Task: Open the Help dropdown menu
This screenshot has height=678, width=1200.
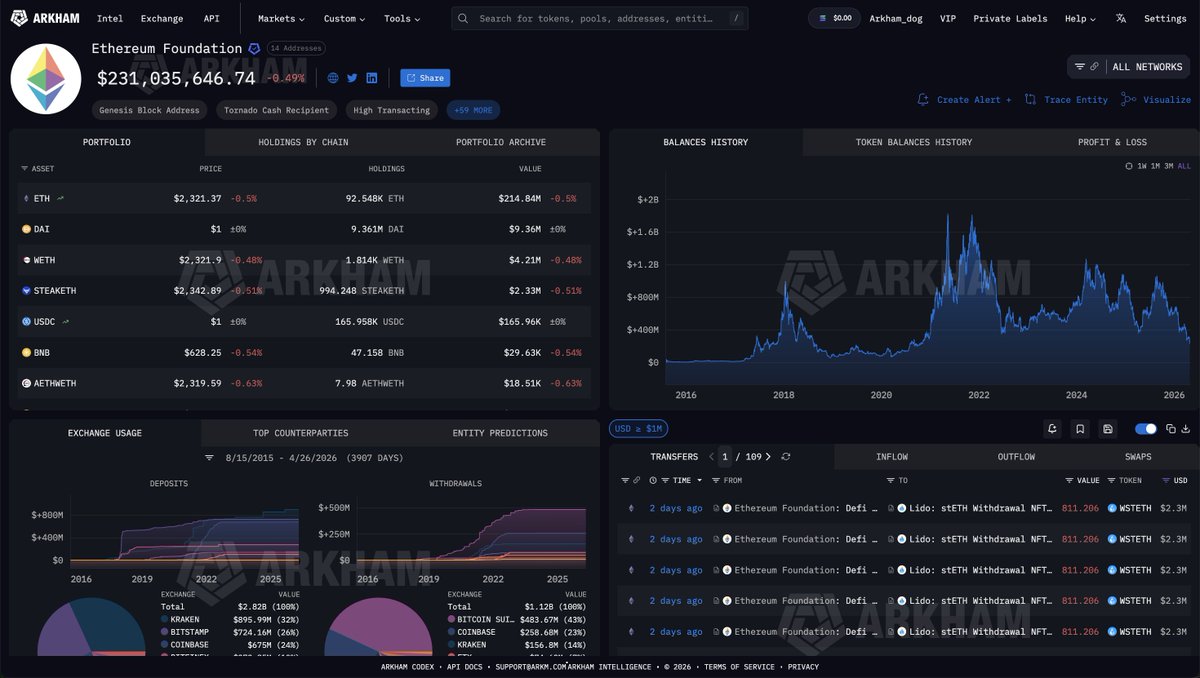Action: click(1080, 18)
